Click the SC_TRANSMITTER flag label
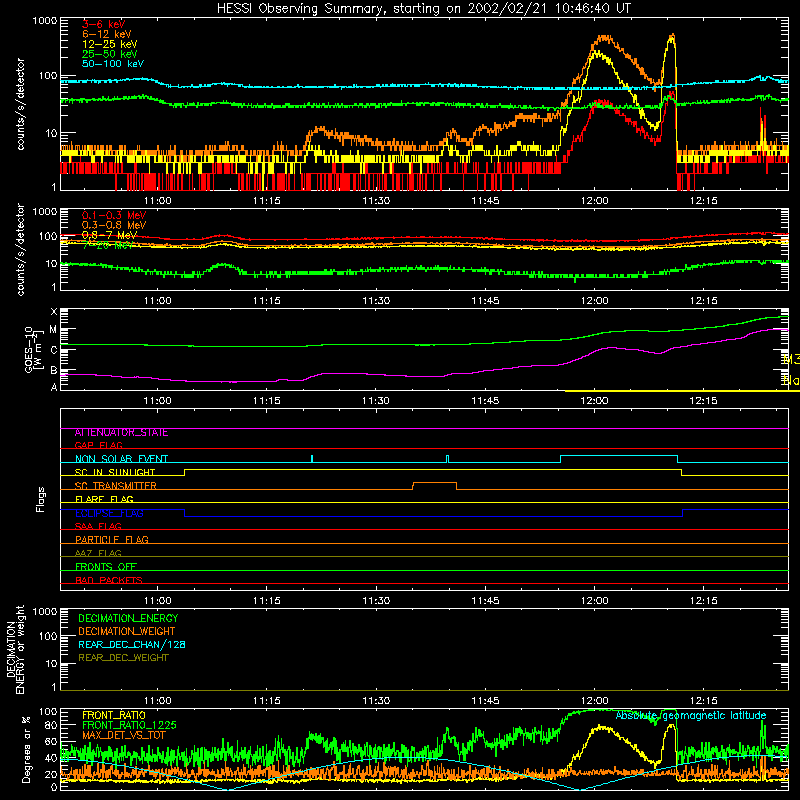The image size is (800, 800). pyautogui.click(x=115, y=486)
